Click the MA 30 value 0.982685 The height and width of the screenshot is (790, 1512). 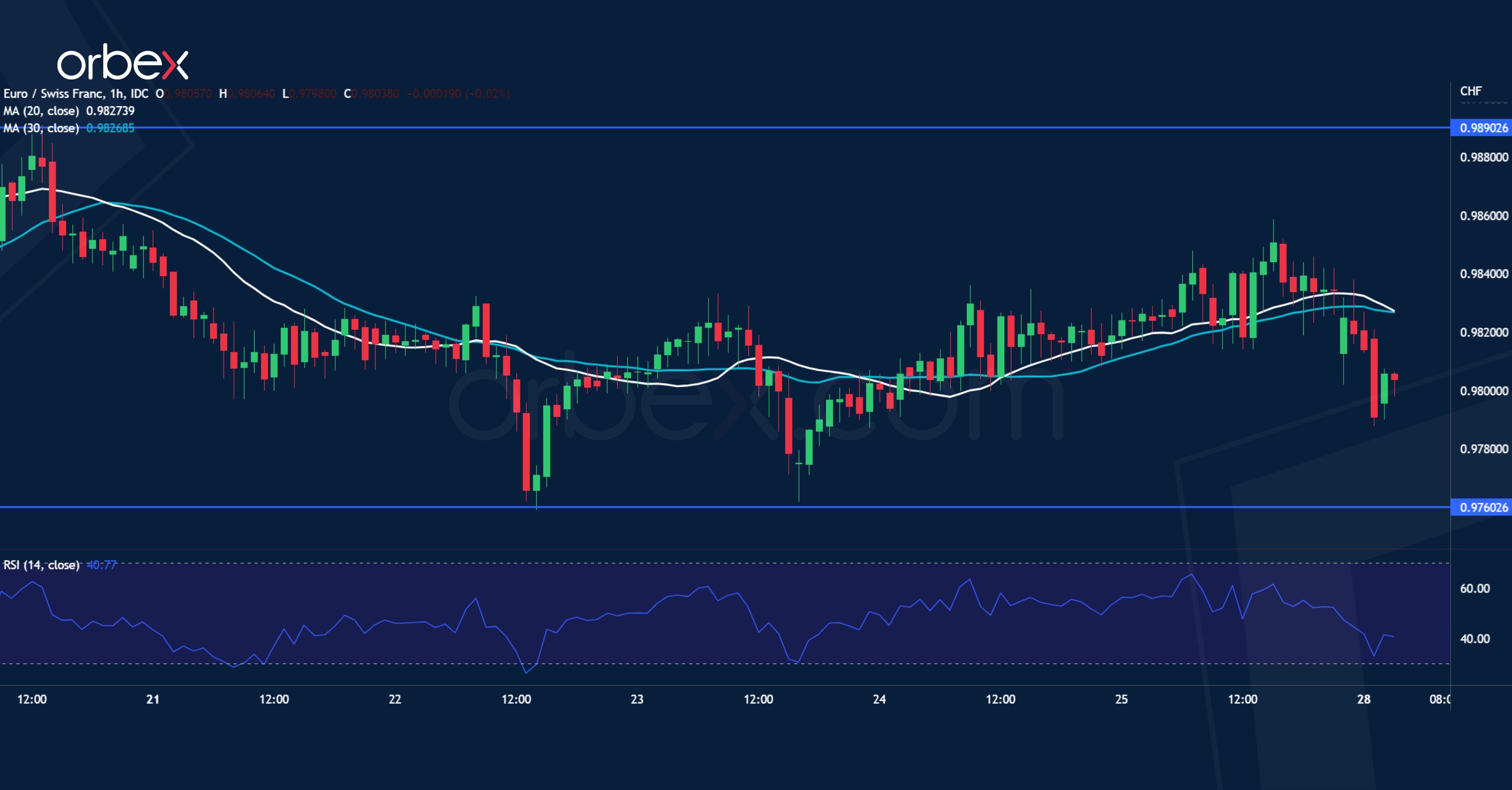pos(110,128)
